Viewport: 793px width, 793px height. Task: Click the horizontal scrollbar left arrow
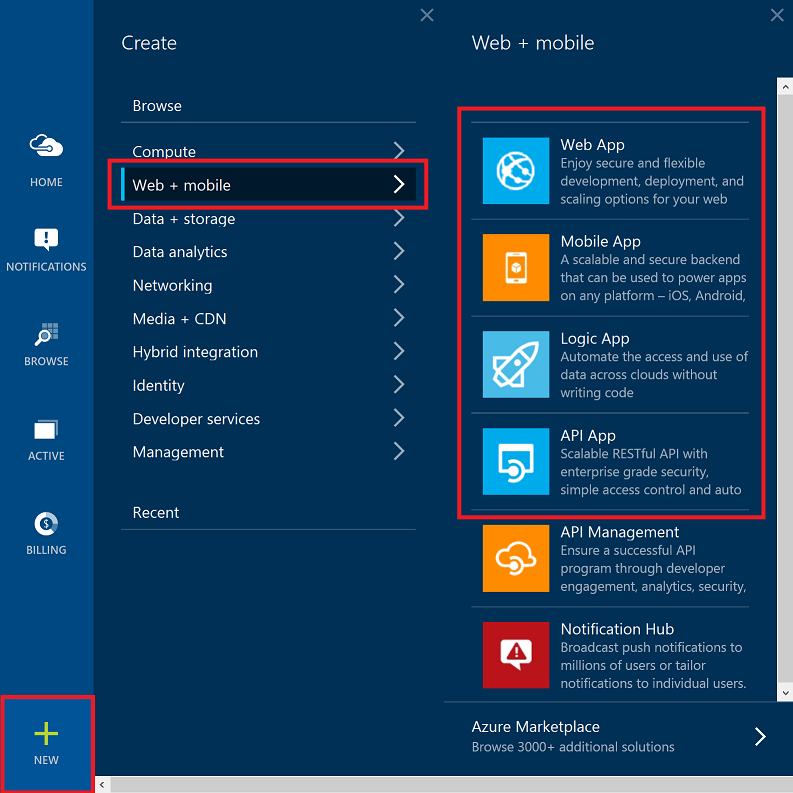[102, 785]
